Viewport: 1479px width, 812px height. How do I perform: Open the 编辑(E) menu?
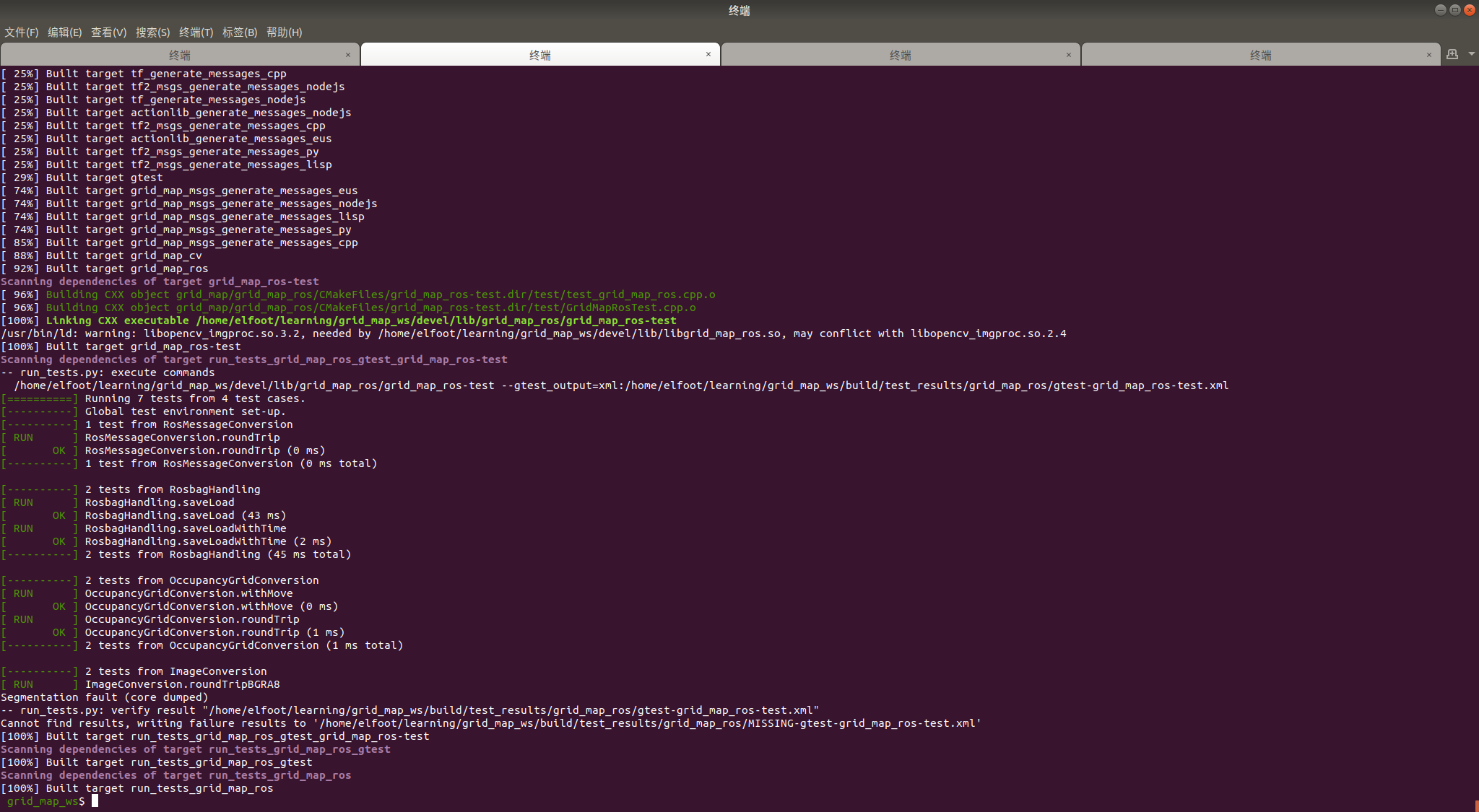click(65, 32)
